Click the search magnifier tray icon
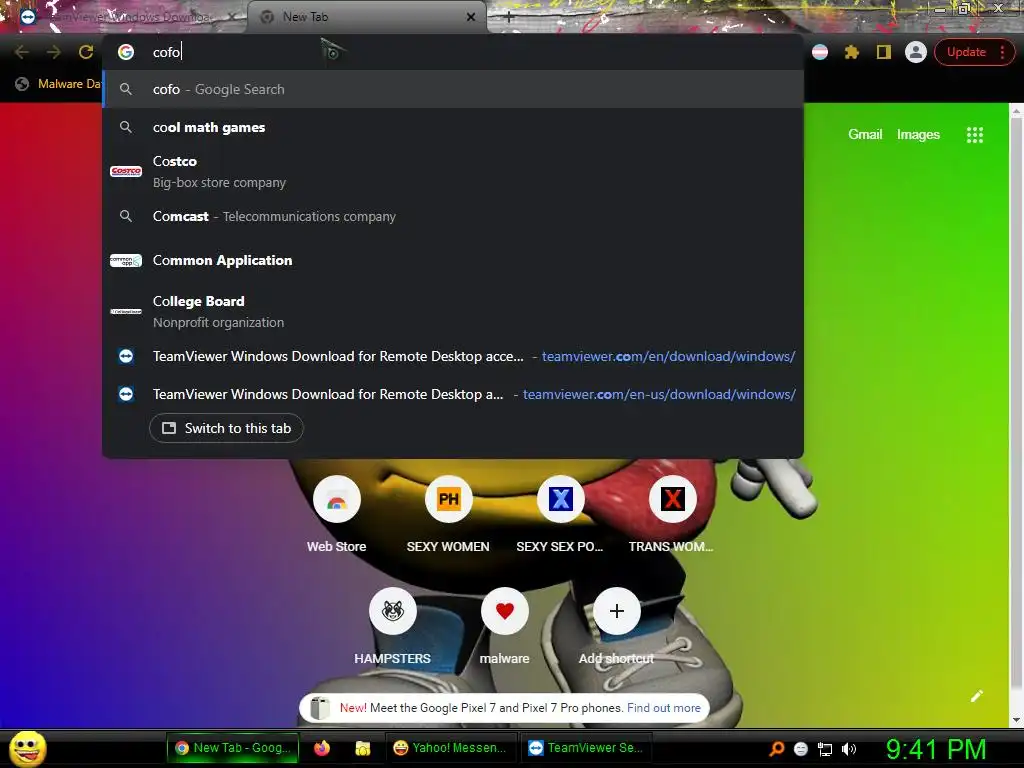The image size is (1024, 768). [776, 749]
